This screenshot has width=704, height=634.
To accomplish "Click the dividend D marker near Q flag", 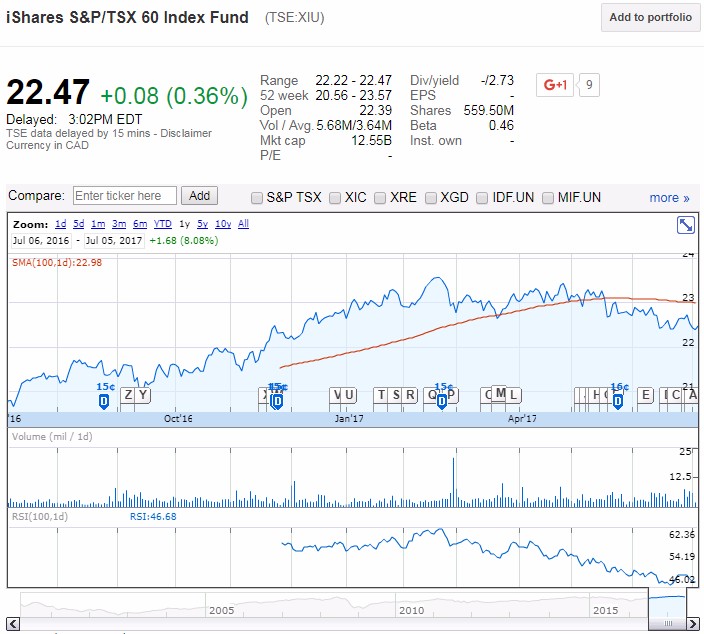I will point(441,401).
